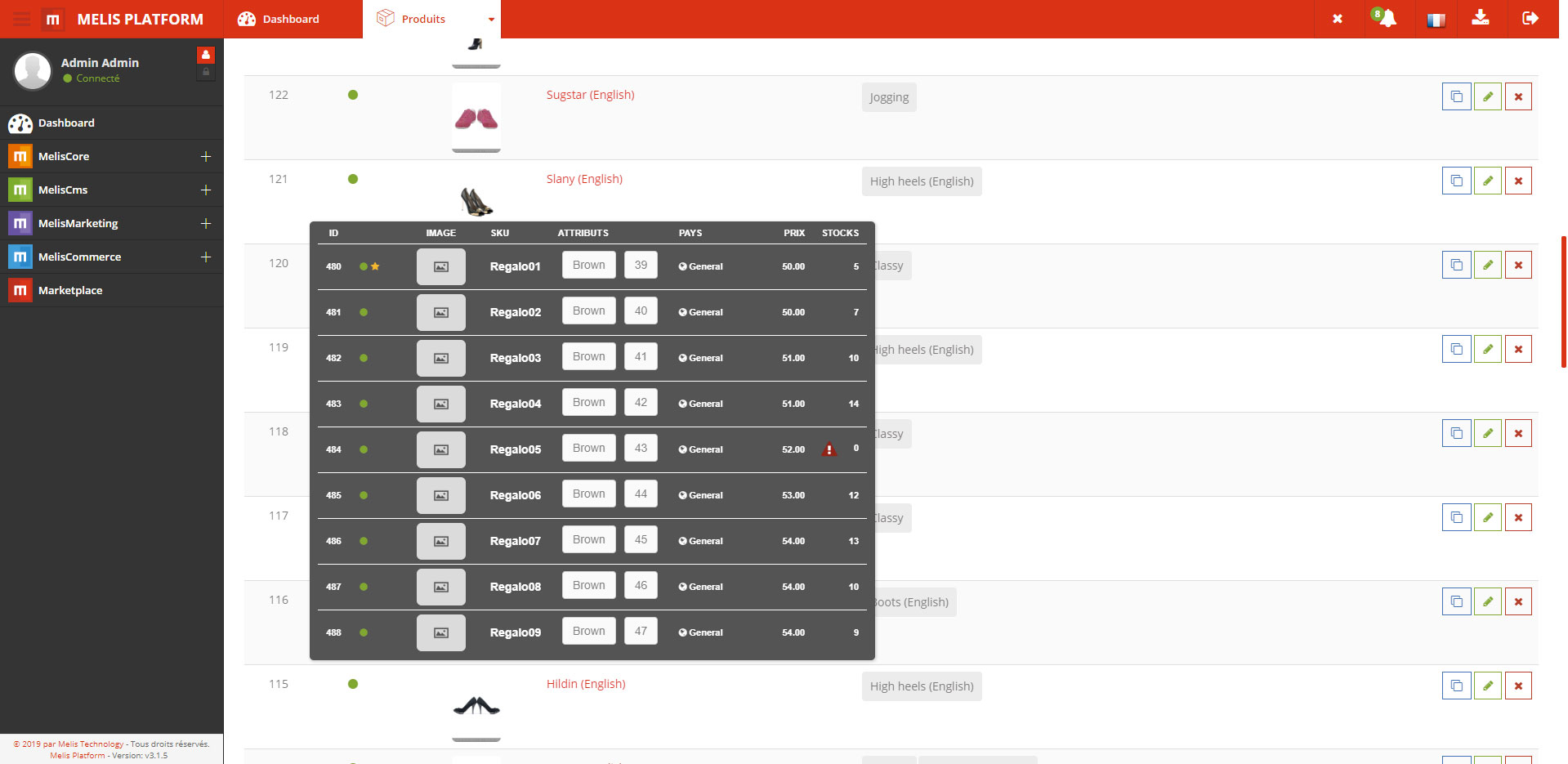1568x764 pixels.
Task: Toggle status dot of product 121
Action: pyautogui.click(x=353, y=179)
